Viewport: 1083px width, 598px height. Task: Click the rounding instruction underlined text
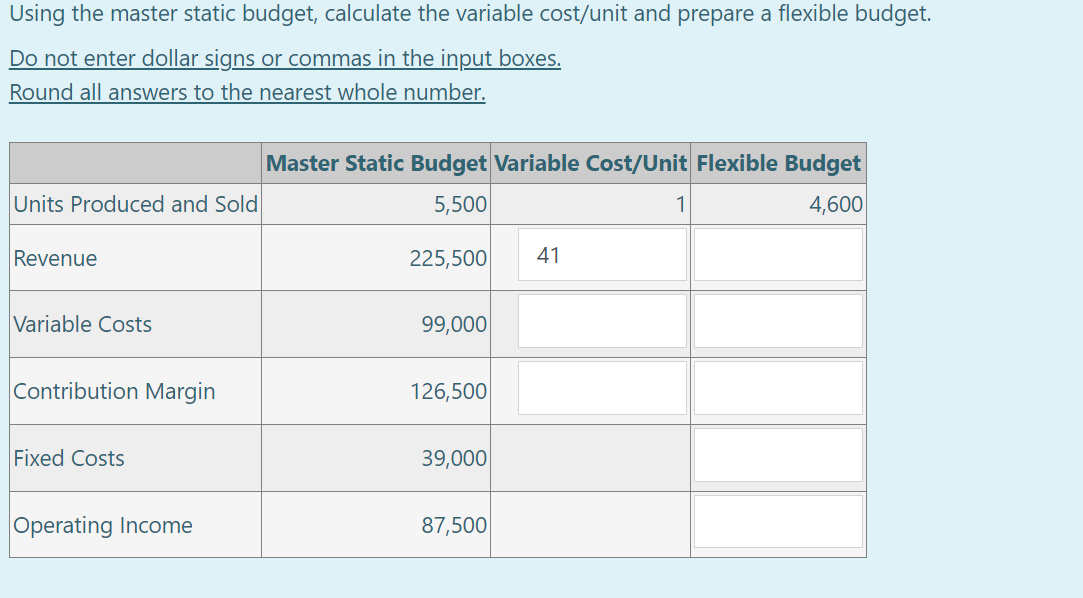coord(247,92)
